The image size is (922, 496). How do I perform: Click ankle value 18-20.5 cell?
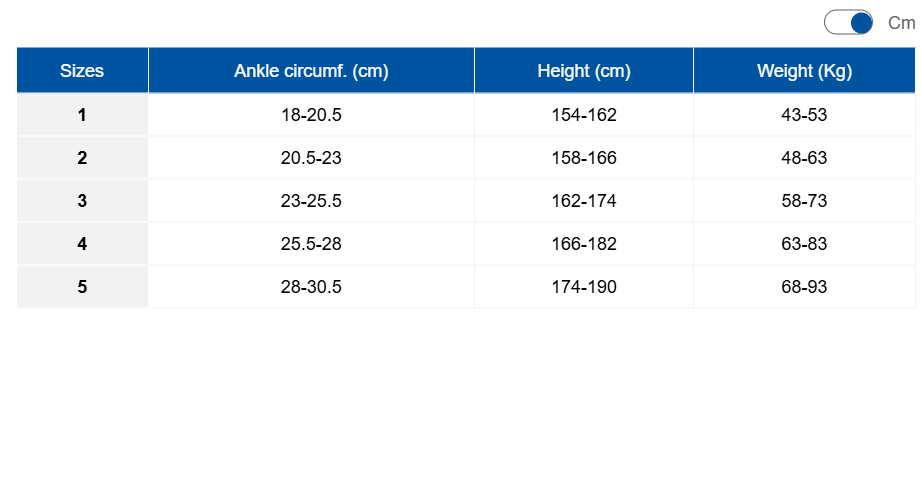click(311, 115)
